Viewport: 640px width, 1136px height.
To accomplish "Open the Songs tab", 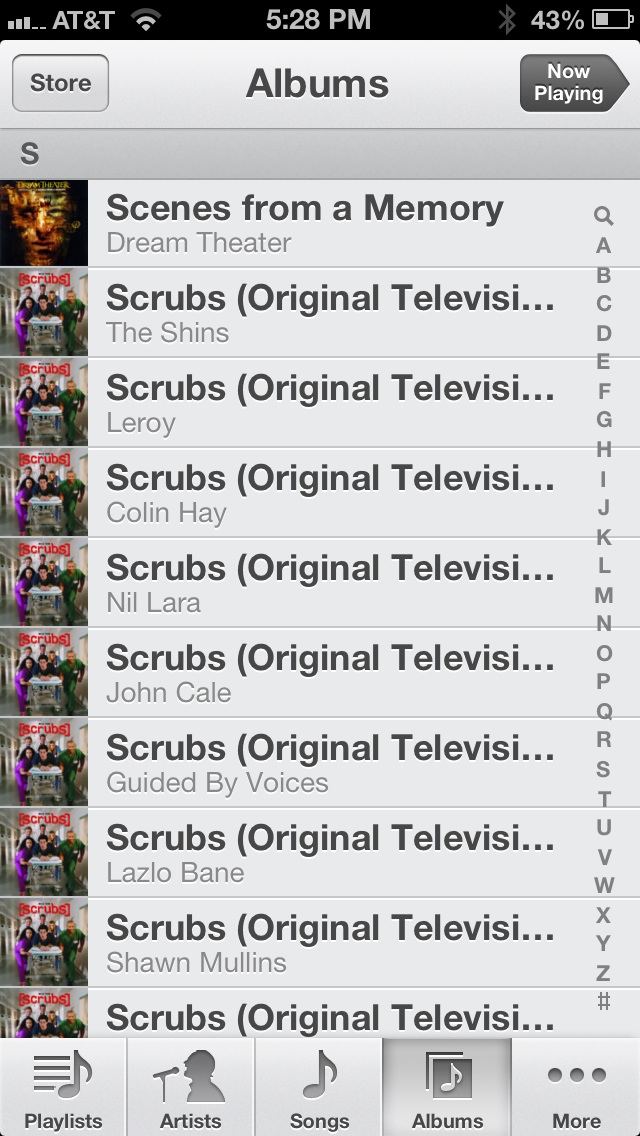I will coord(319,1087).
